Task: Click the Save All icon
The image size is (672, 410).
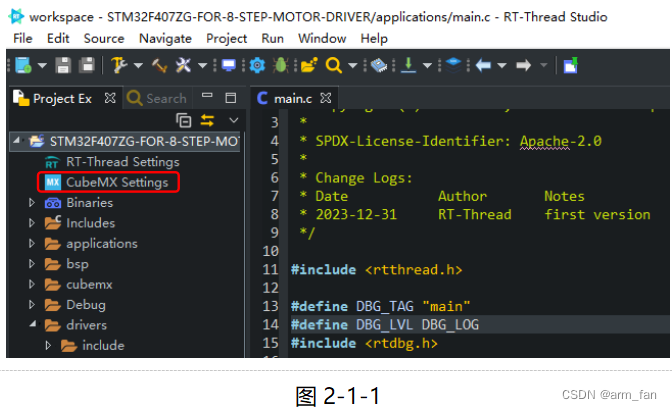Action: pos(87,65)
